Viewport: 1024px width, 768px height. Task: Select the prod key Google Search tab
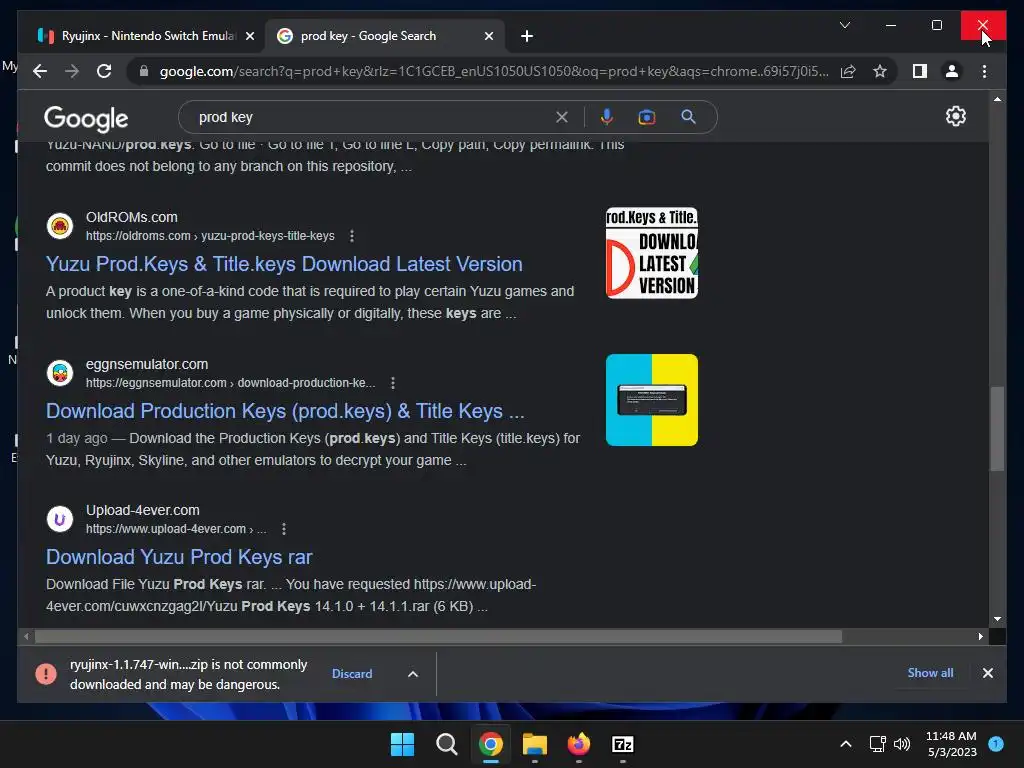(x=385, y=36)
